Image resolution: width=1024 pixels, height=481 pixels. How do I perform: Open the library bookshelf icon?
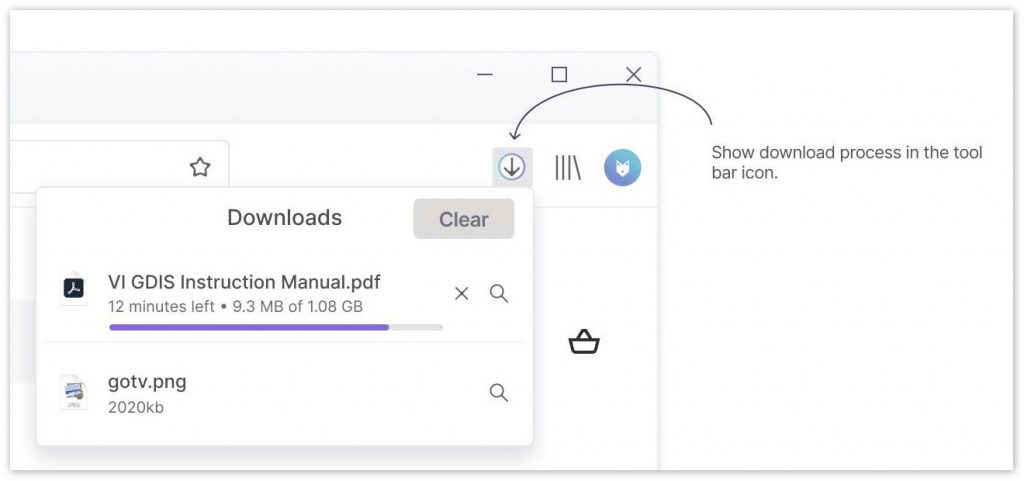click(568, 168)
